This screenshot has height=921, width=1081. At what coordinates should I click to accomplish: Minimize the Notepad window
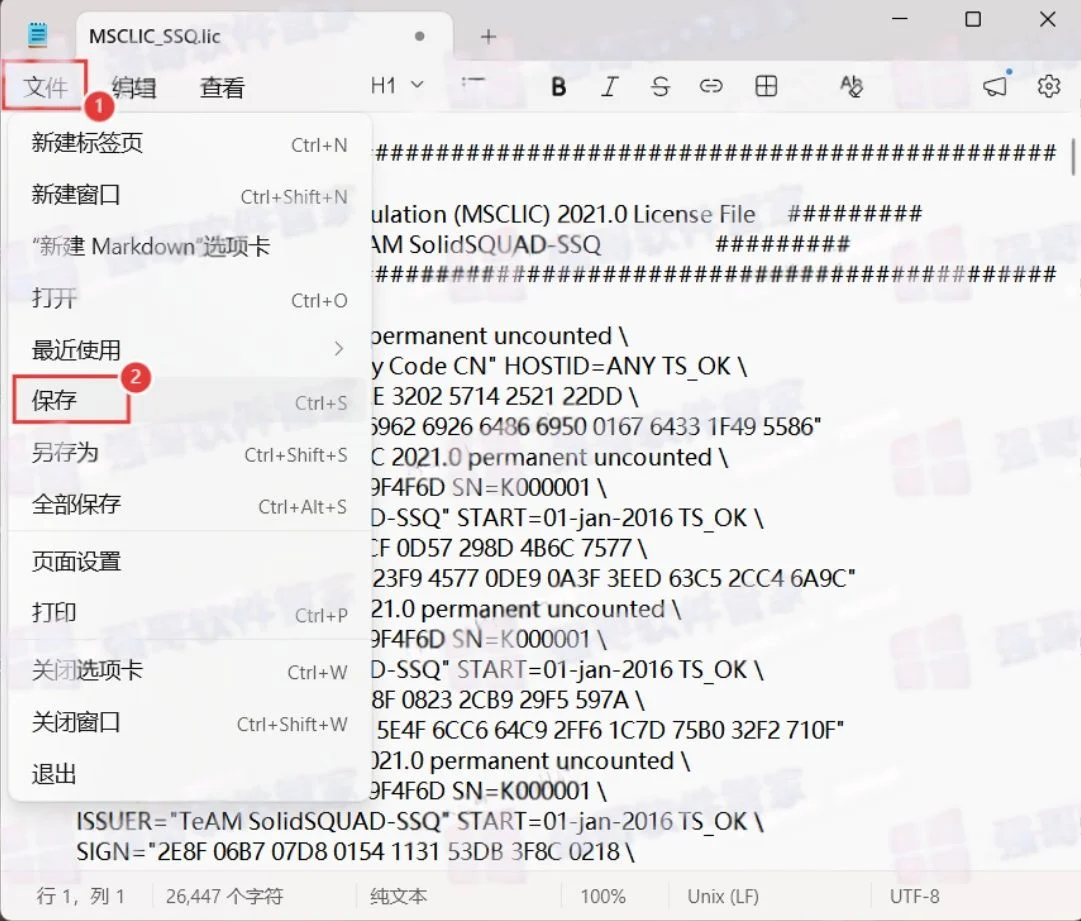click(899, 19)
